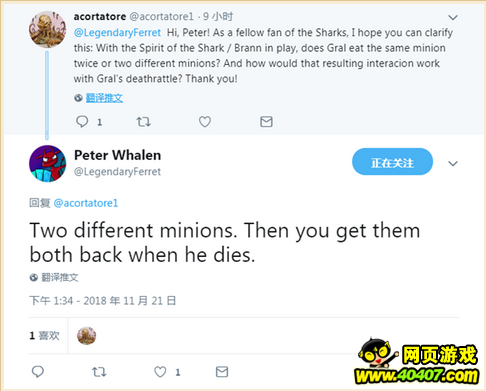Screen dimensions: 486x391
Task: Send acortatore's tweet via envelope icon
Action: coord(266,122)
